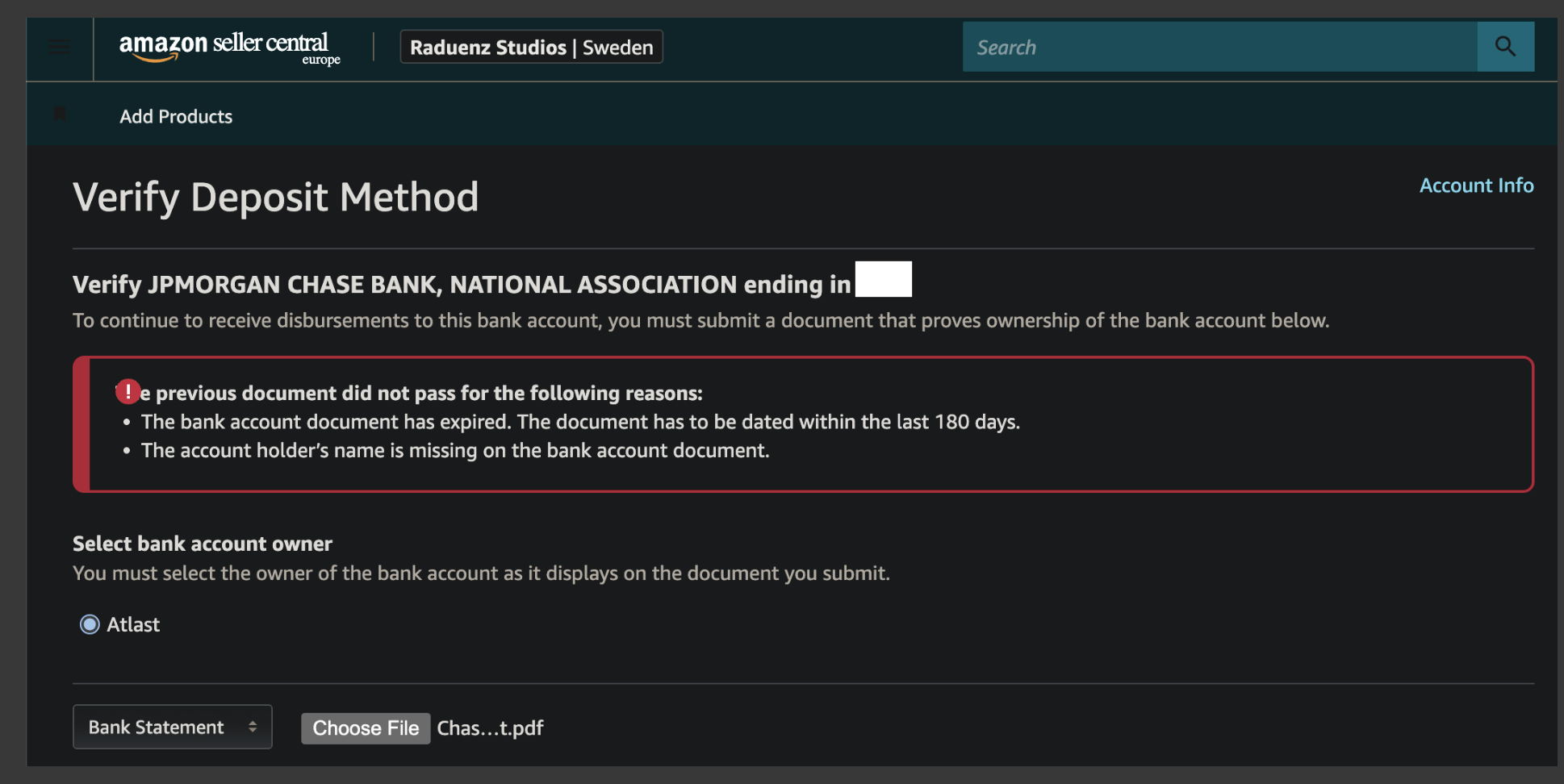Open the hamburger navigation menu
Image resolution: width=1564 pixels, height=784 pixels.
59,48
